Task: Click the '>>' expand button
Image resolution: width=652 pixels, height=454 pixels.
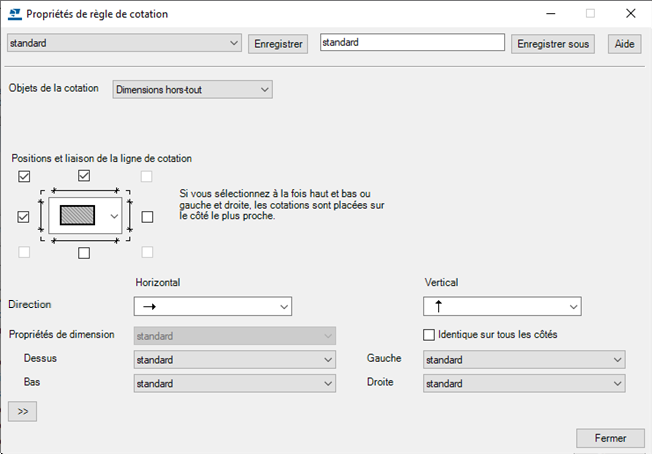Action: pos(22,411)
